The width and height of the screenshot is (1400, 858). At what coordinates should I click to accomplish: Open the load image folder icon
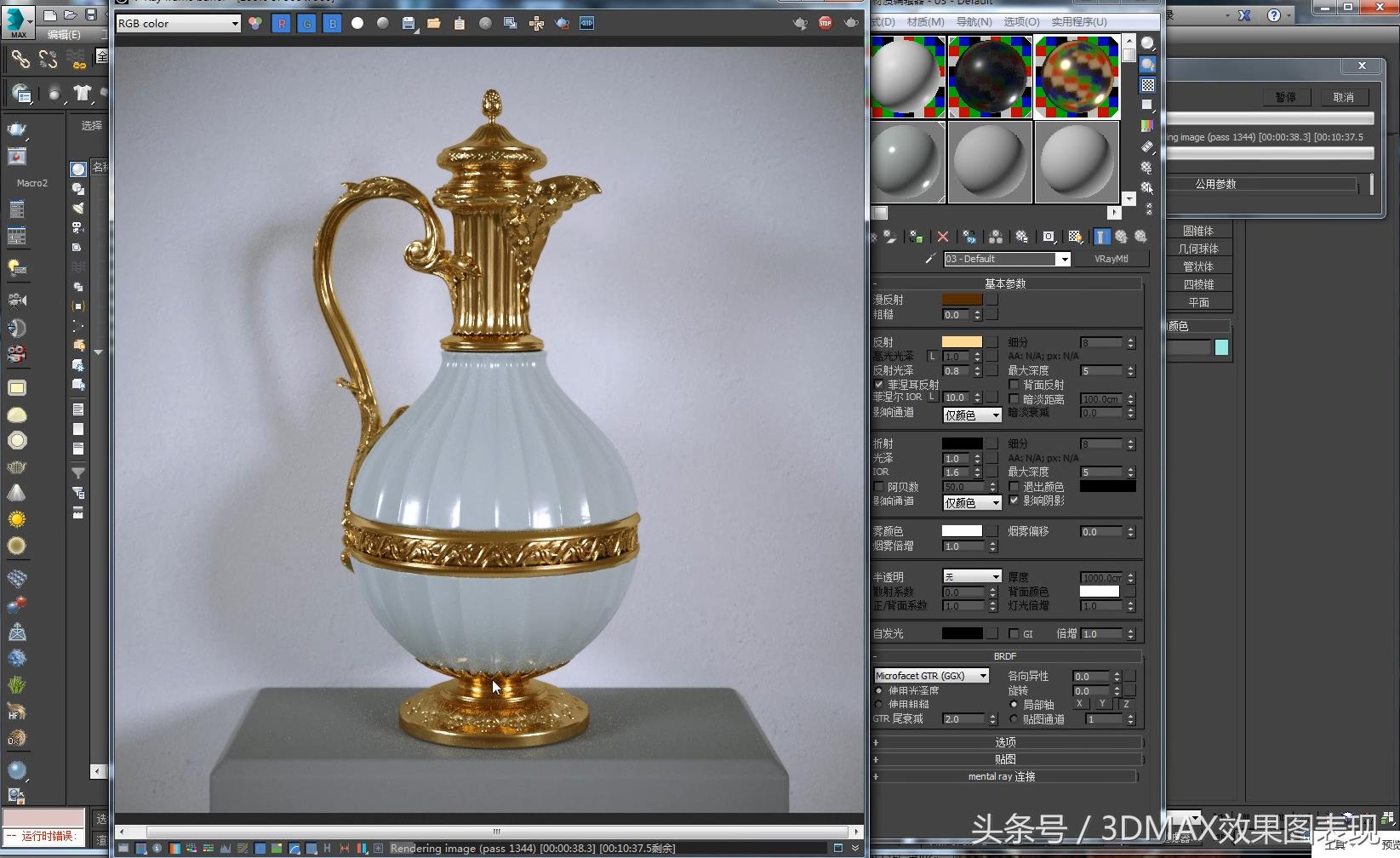click(434, 24)
